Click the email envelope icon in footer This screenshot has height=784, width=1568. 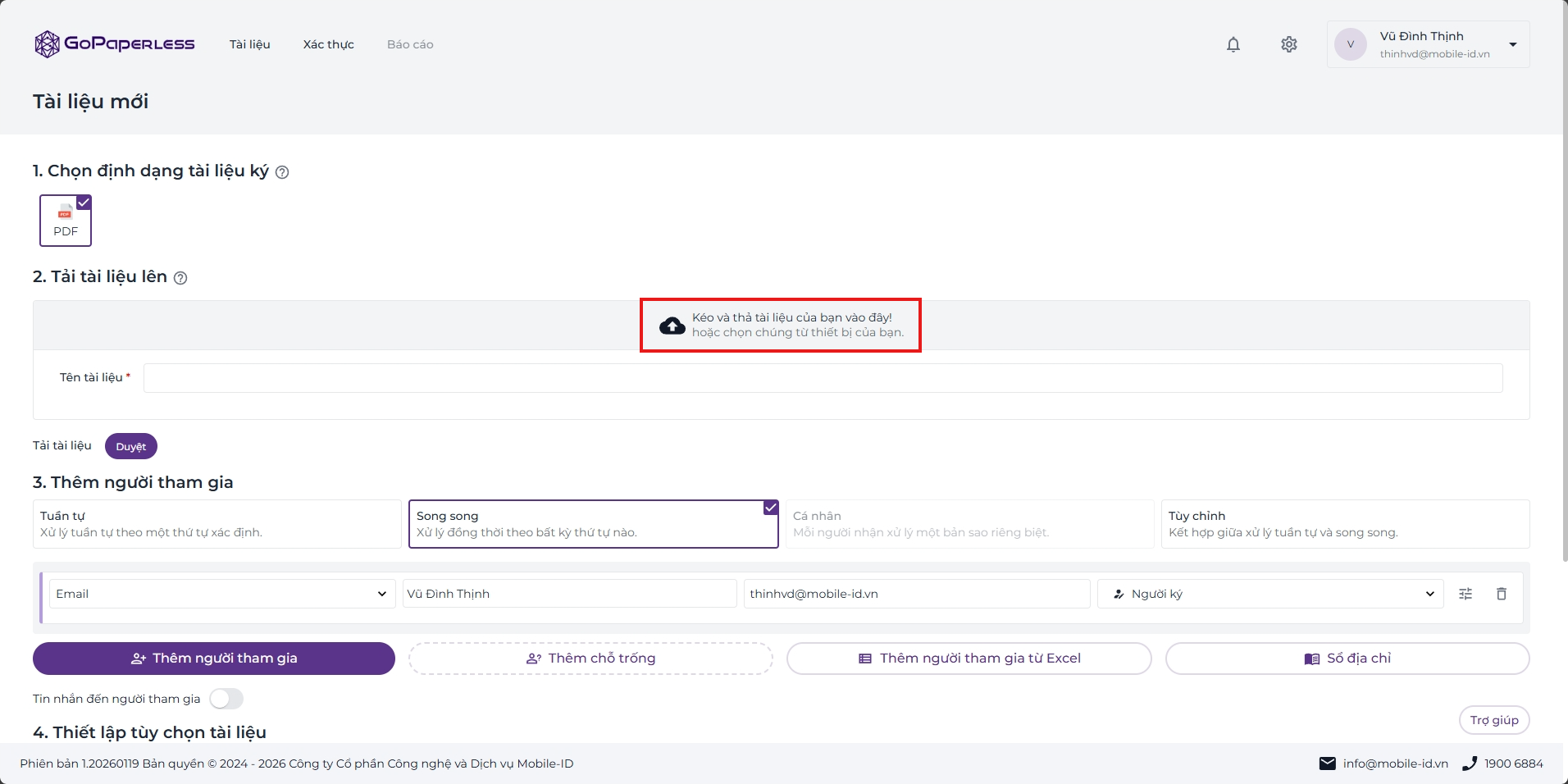(x=1327, y=763)
